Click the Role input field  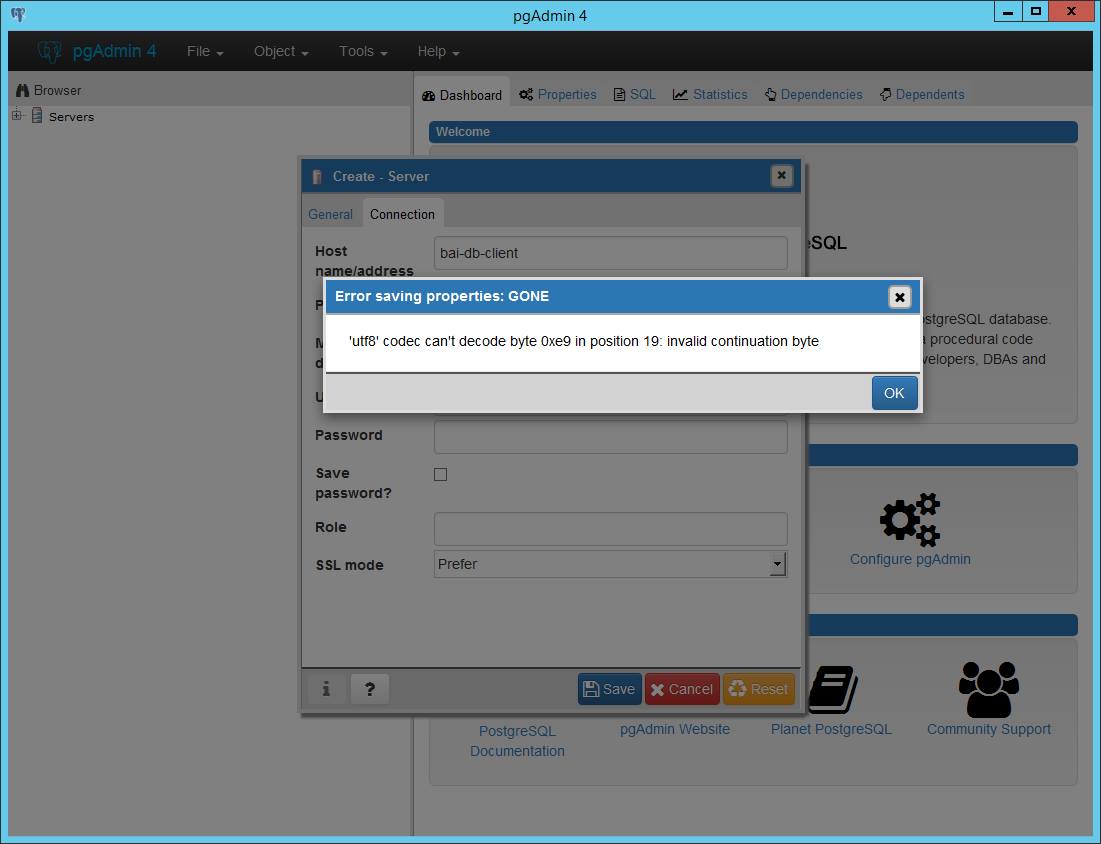(610, 529)
